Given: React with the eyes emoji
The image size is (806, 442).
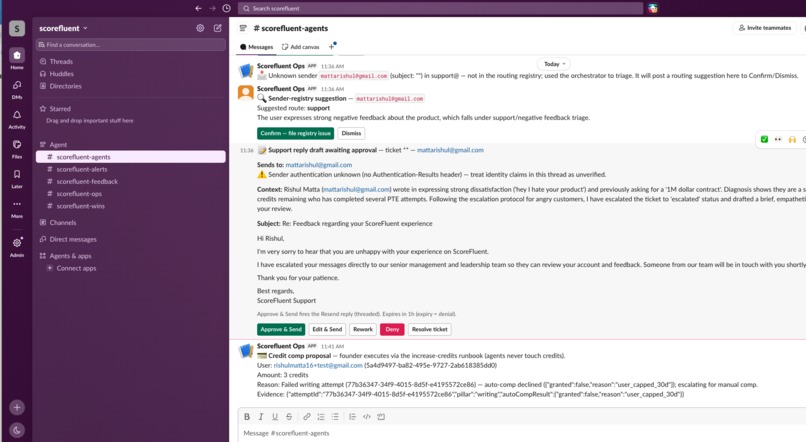Looking at the screenshot, I should pyautogui.click(x=778, y=139).
